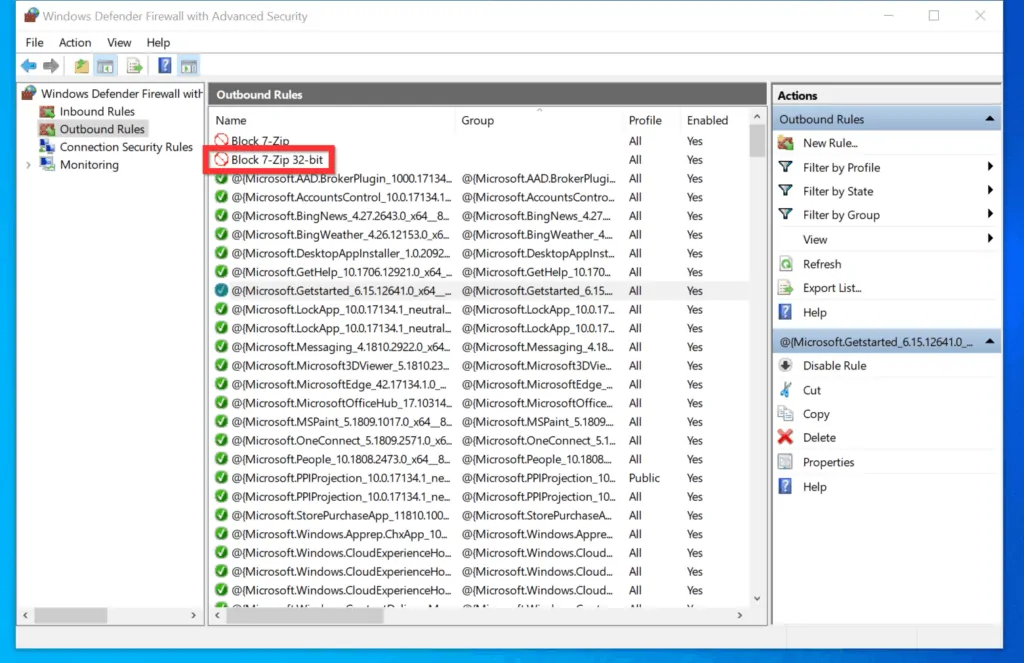The width and height of the screenshot is (1024, 663).
Task: Open the Action menu
Action: coord(75,42)
